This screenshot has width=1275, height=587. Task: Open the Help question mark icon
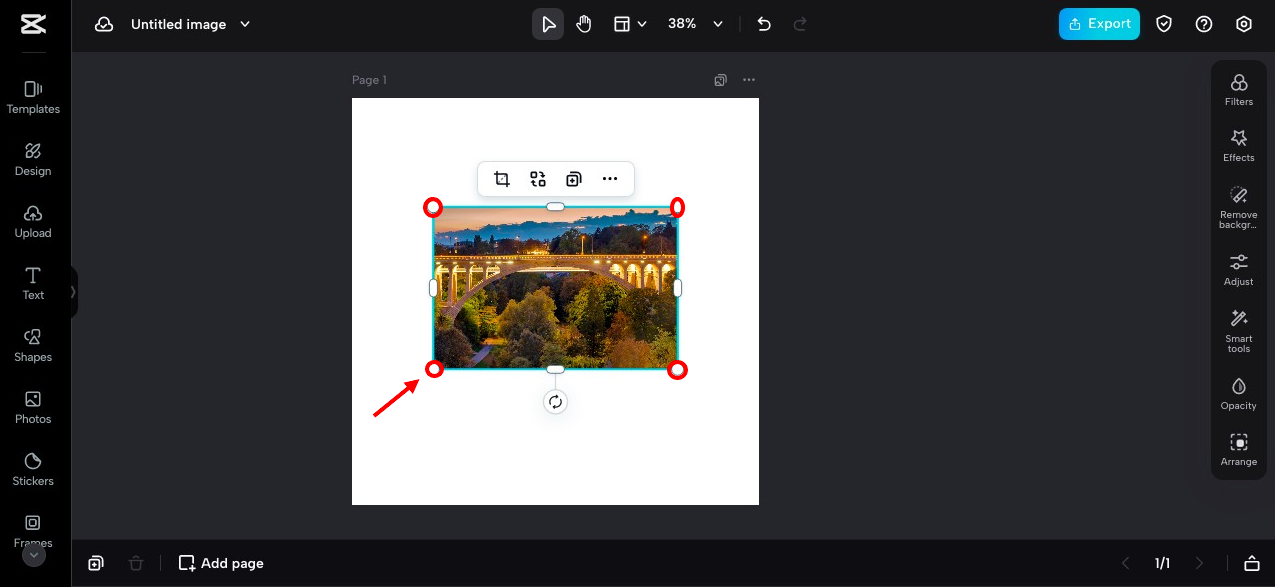(1204, 24)
